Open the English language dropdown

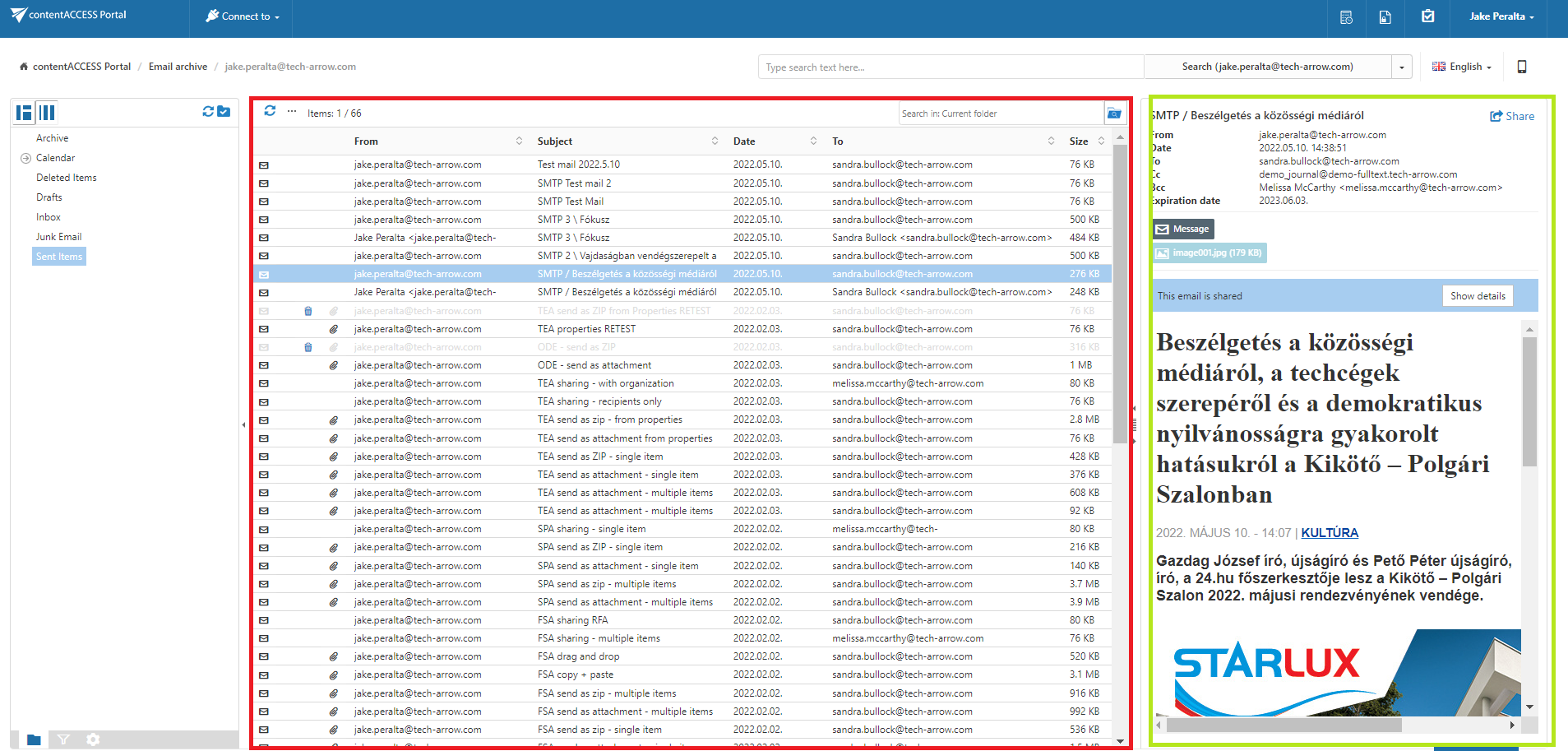coord(1461,67)
